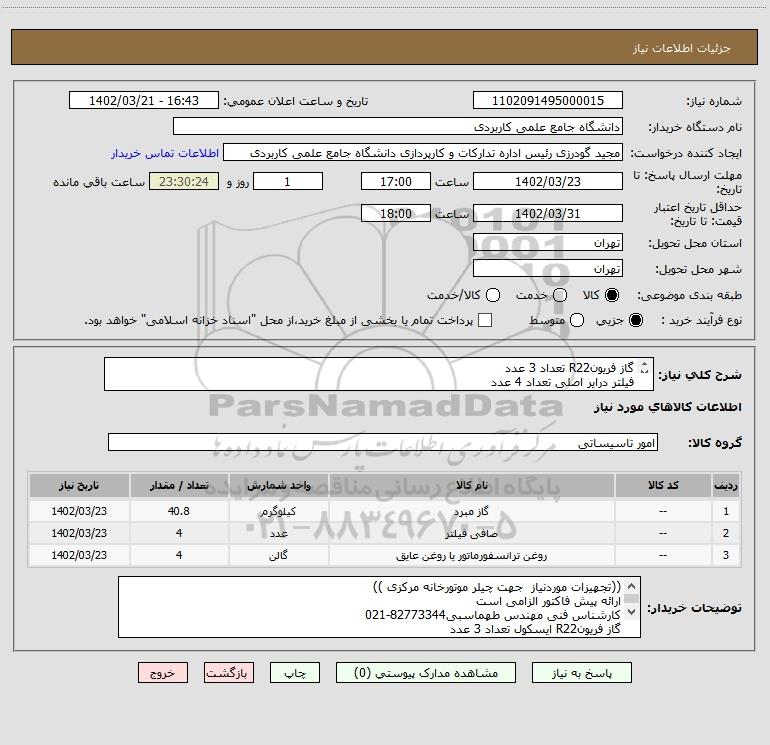Click the 18:00 validity time field

coord(396,214)
